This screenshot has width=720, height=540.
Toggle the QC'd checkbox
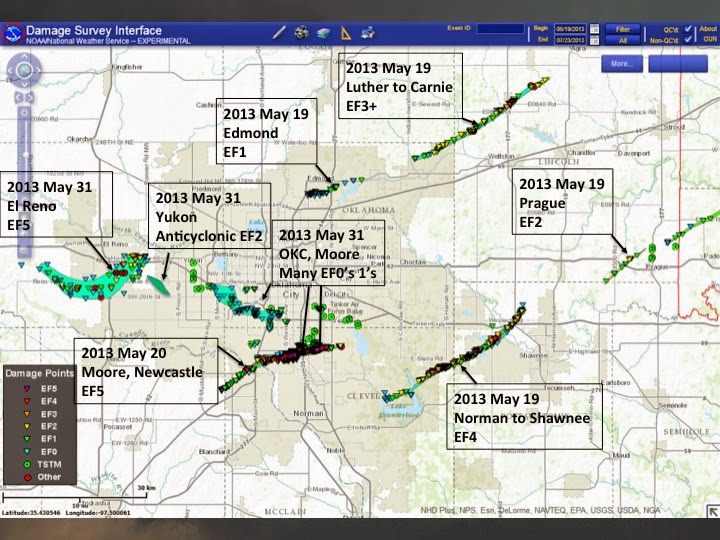tap(687, 28)
